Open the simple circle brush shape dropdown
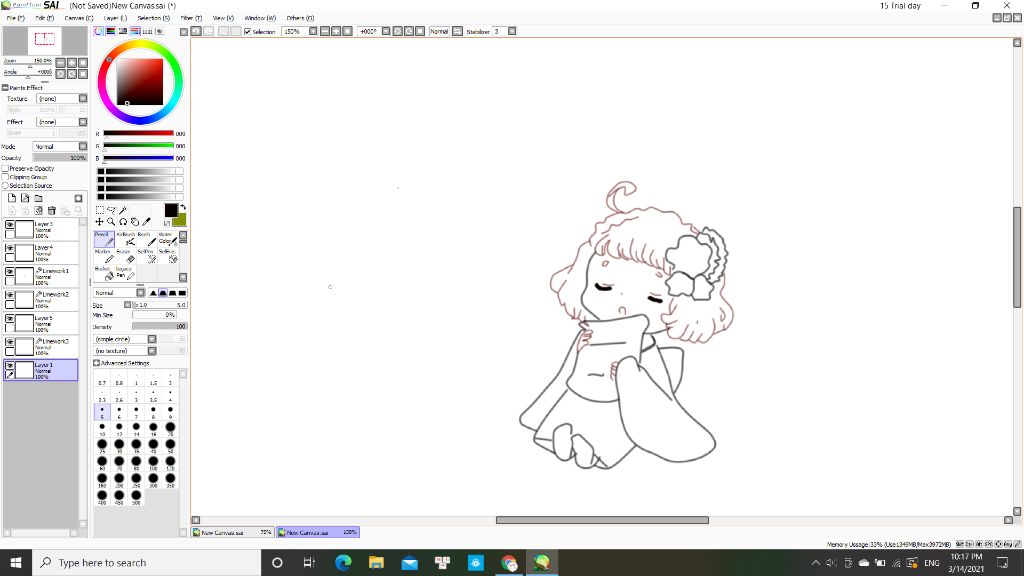Viewport: 1024px width, 576px height. (x=125, y=339)
